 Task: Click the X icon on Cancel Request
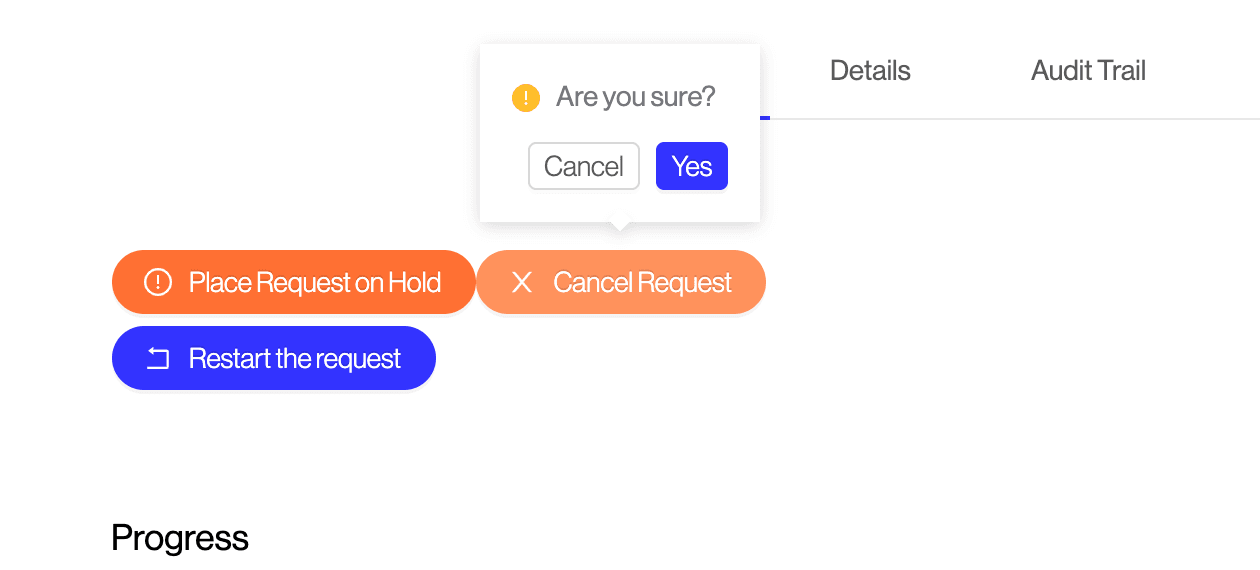click(521, 283)
